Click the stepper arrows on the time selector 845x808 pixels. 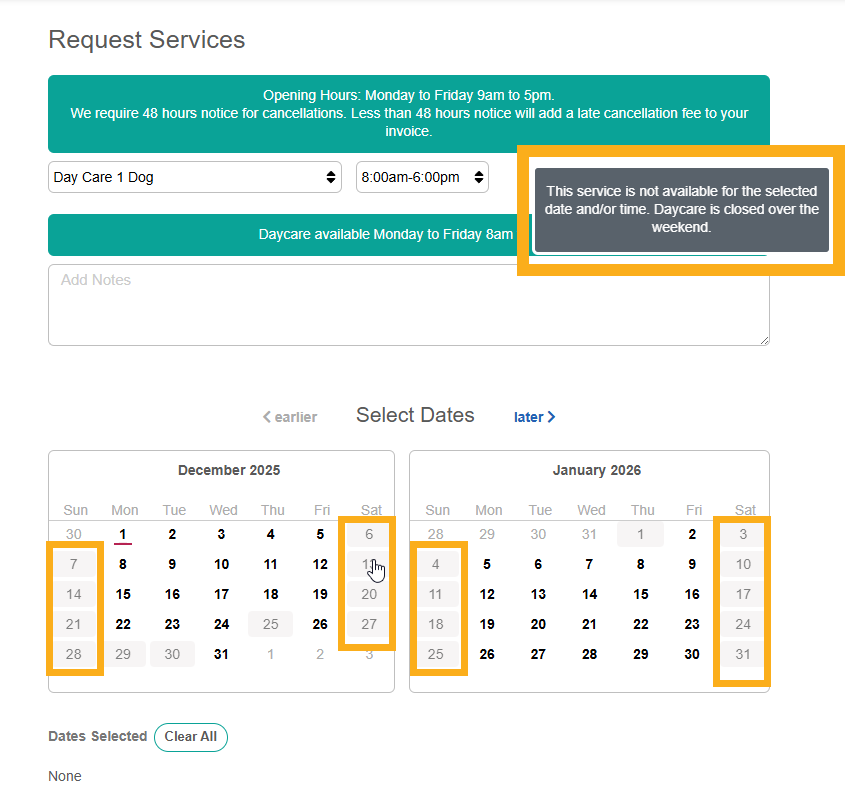click(x=477, y=176)
